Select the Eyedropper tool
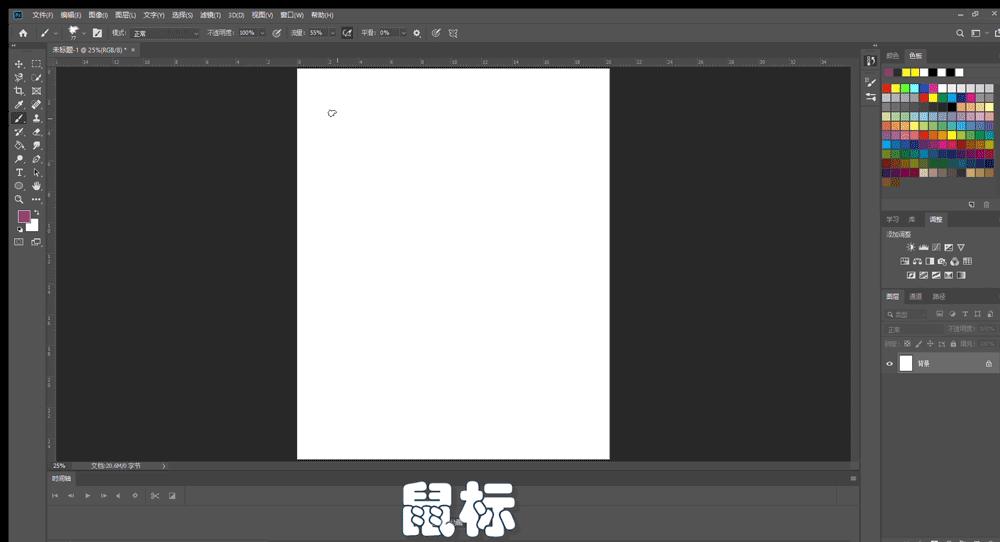1000x542 pixels. pos(19,105)
